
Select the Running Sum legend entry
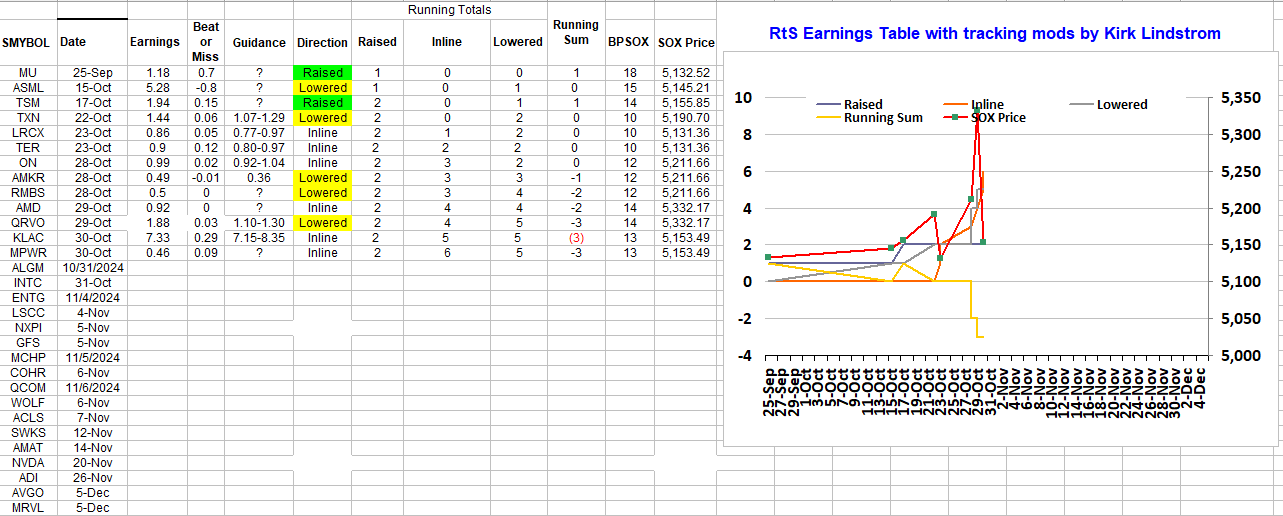883,117
